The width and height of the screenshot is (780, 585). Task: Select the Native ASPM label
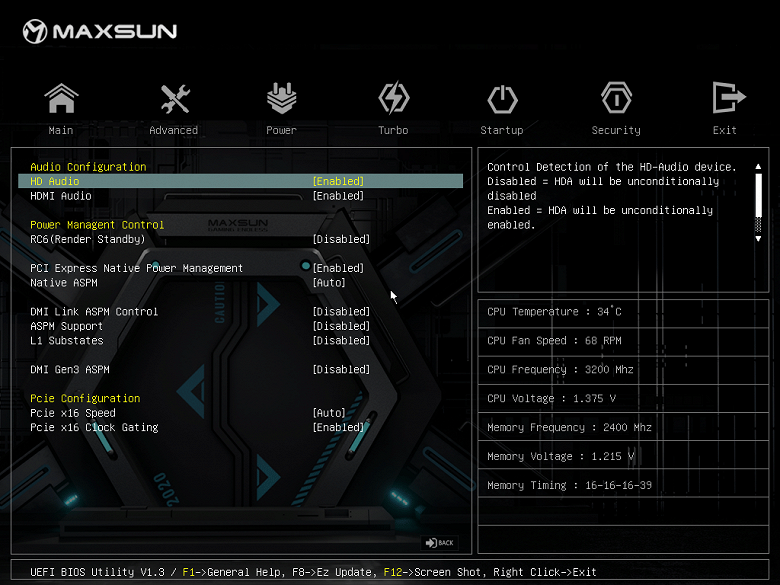64,283
